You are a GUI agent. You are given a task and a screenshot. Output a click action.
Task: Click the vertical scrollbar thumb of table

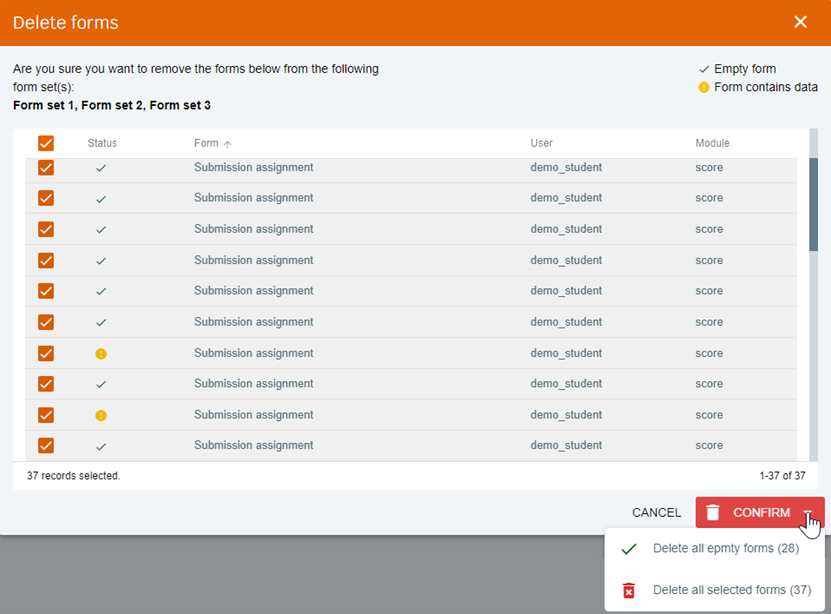tap(814, 204)
